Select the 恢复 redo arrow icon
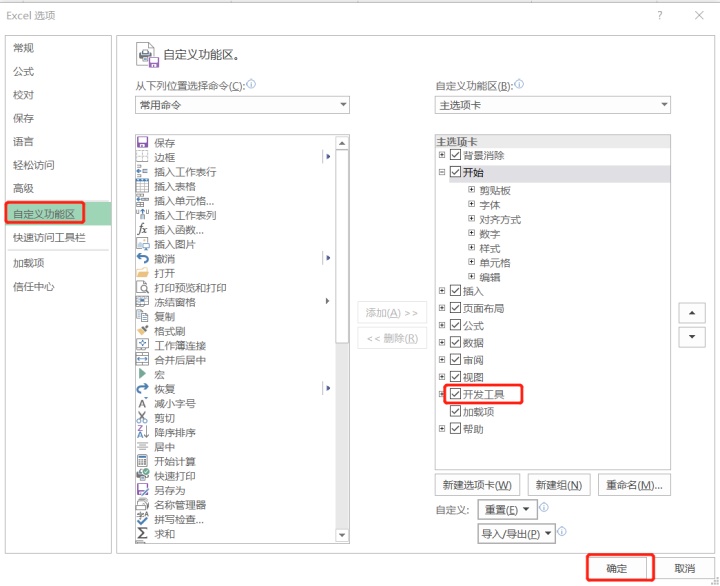Image resolution: width=720 pixels, height=586 pixels. click(142, 389)
